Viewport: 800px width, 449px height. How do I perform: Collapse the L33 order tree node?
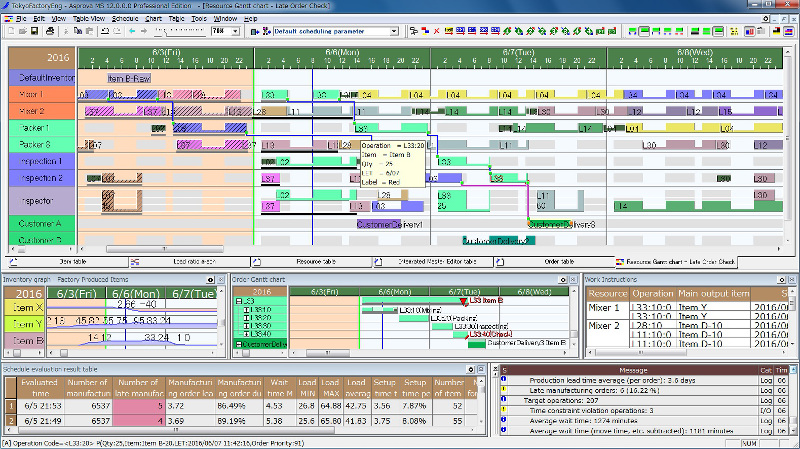(x=238, y=301)
